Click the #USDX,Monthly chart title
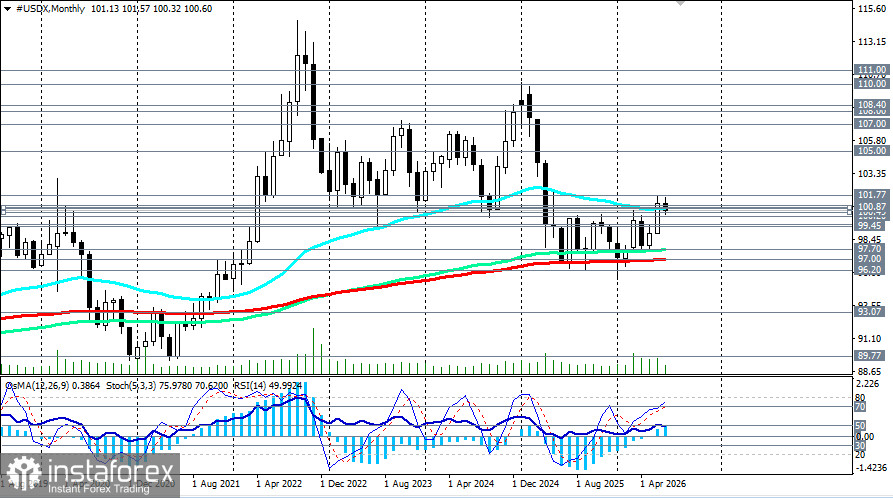 click(50, 9)
